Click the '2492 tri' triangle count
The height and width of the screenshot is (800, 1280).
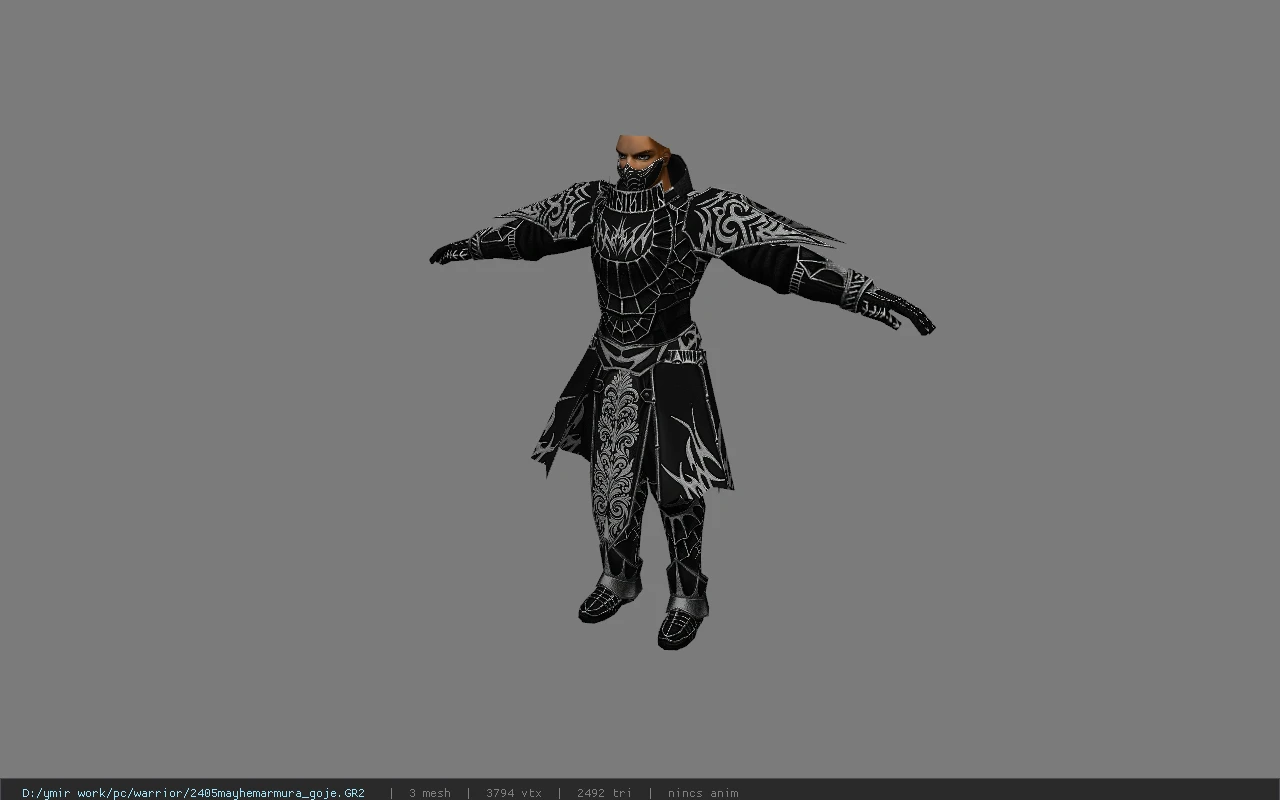(x=604, y=793)
